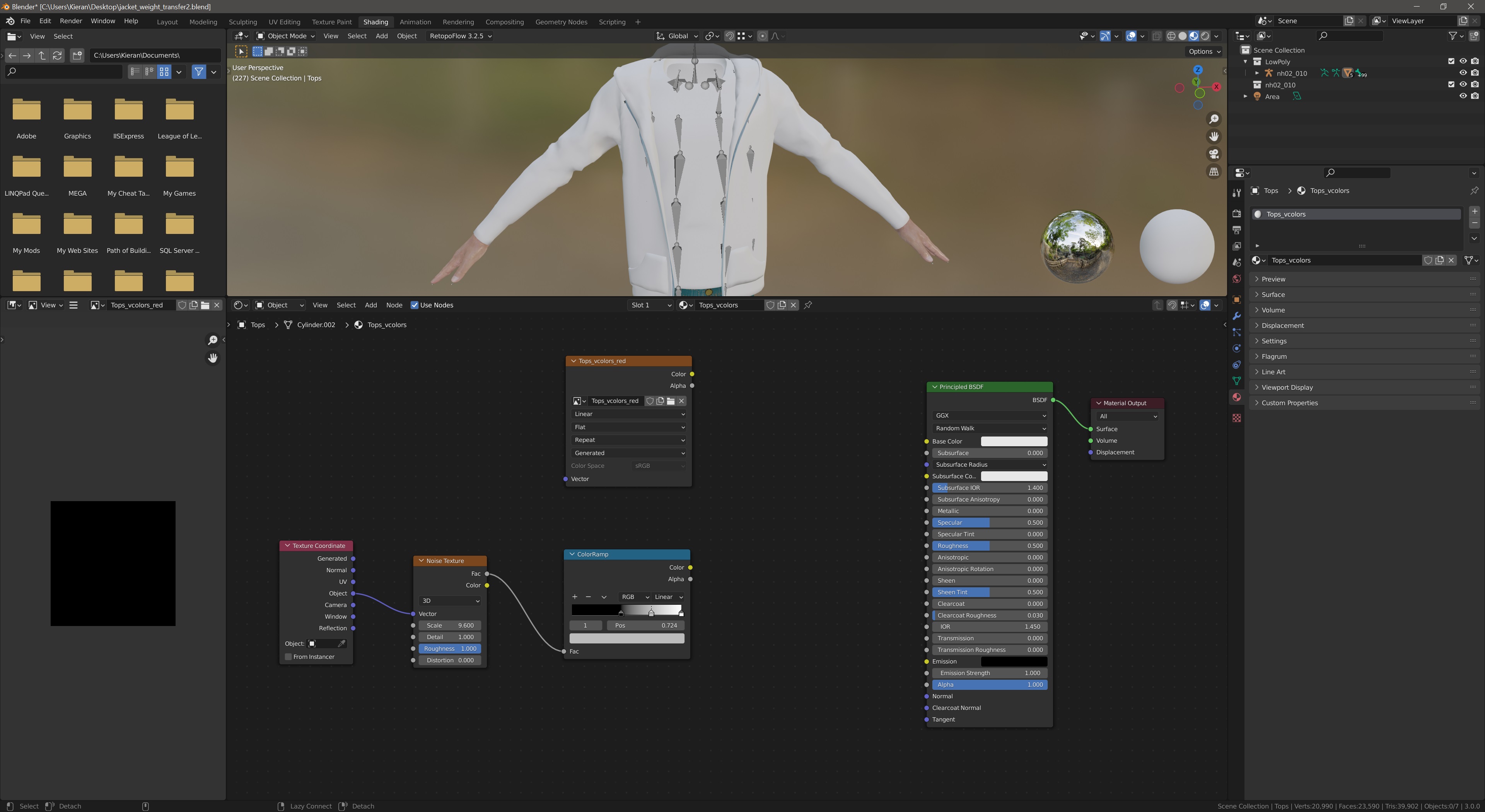
Task: Click the viewport zoom magnifier icon
Action: pos(1214,119)
